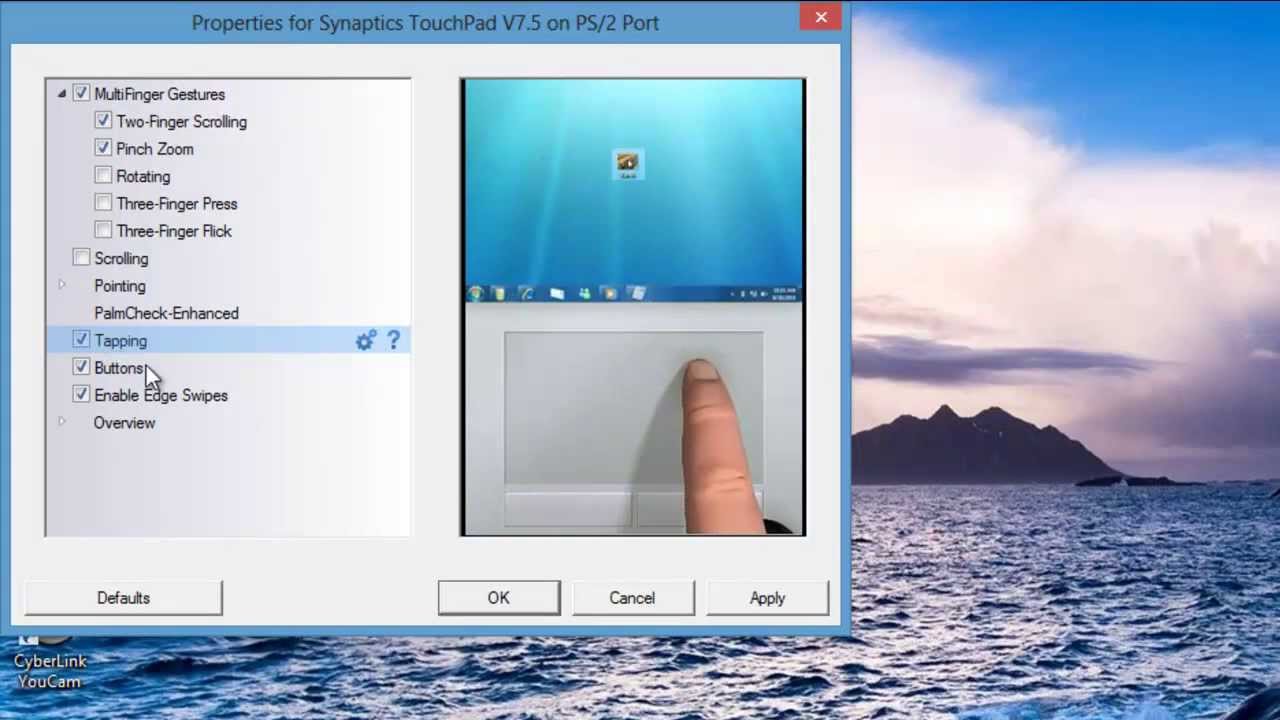Click the Cancel button

pyautogui.click(x=632, y=598)
